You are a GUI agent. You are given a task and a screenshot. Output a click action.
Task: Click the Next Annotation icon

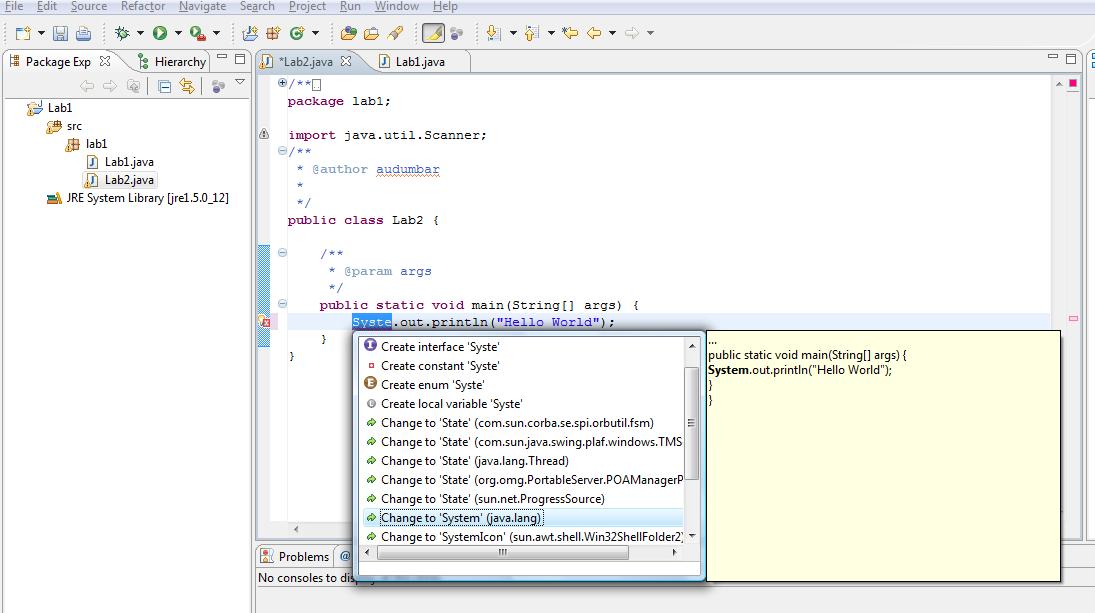pyautogui.click(x=493, y=33)
